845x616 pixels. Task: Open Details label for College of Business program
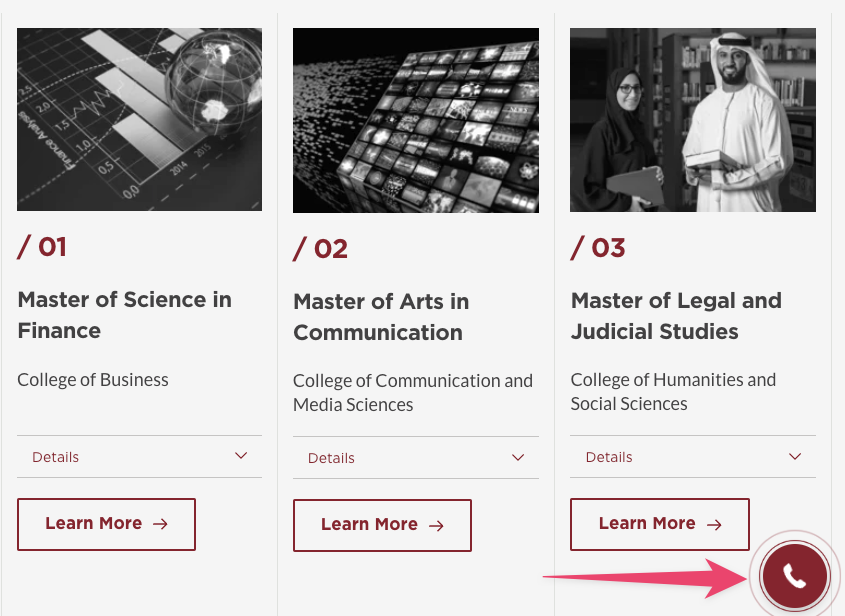(x=56, y=457)
